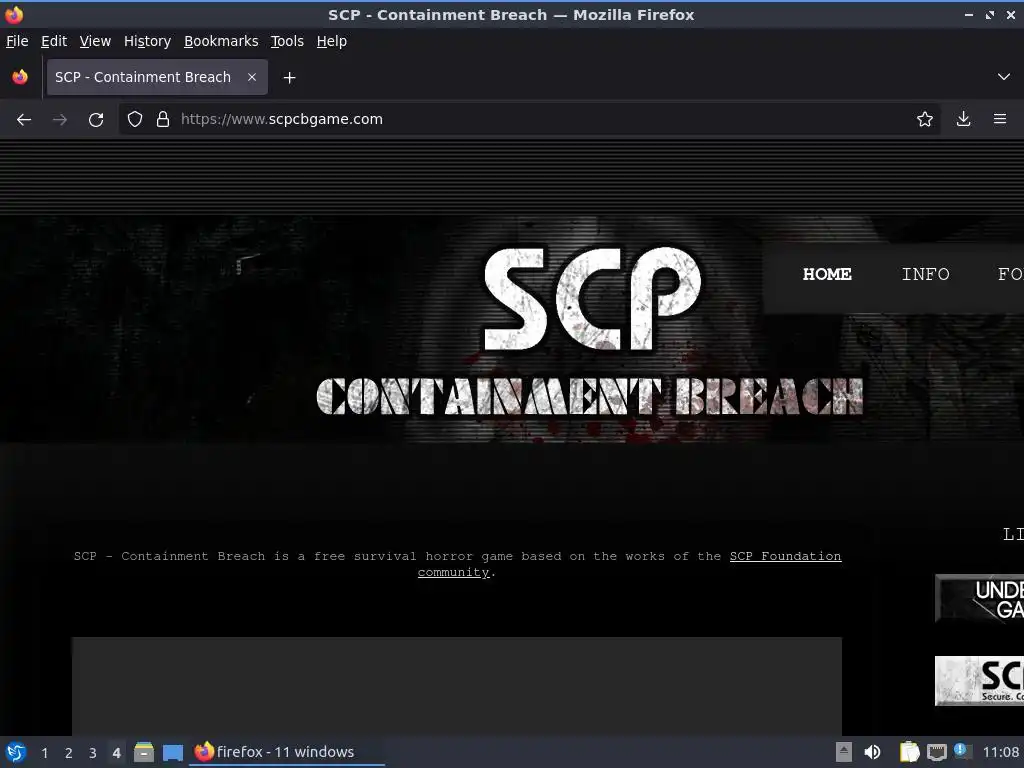
Task: Follow the SCP Foundation community link
Action: point(630,564)
